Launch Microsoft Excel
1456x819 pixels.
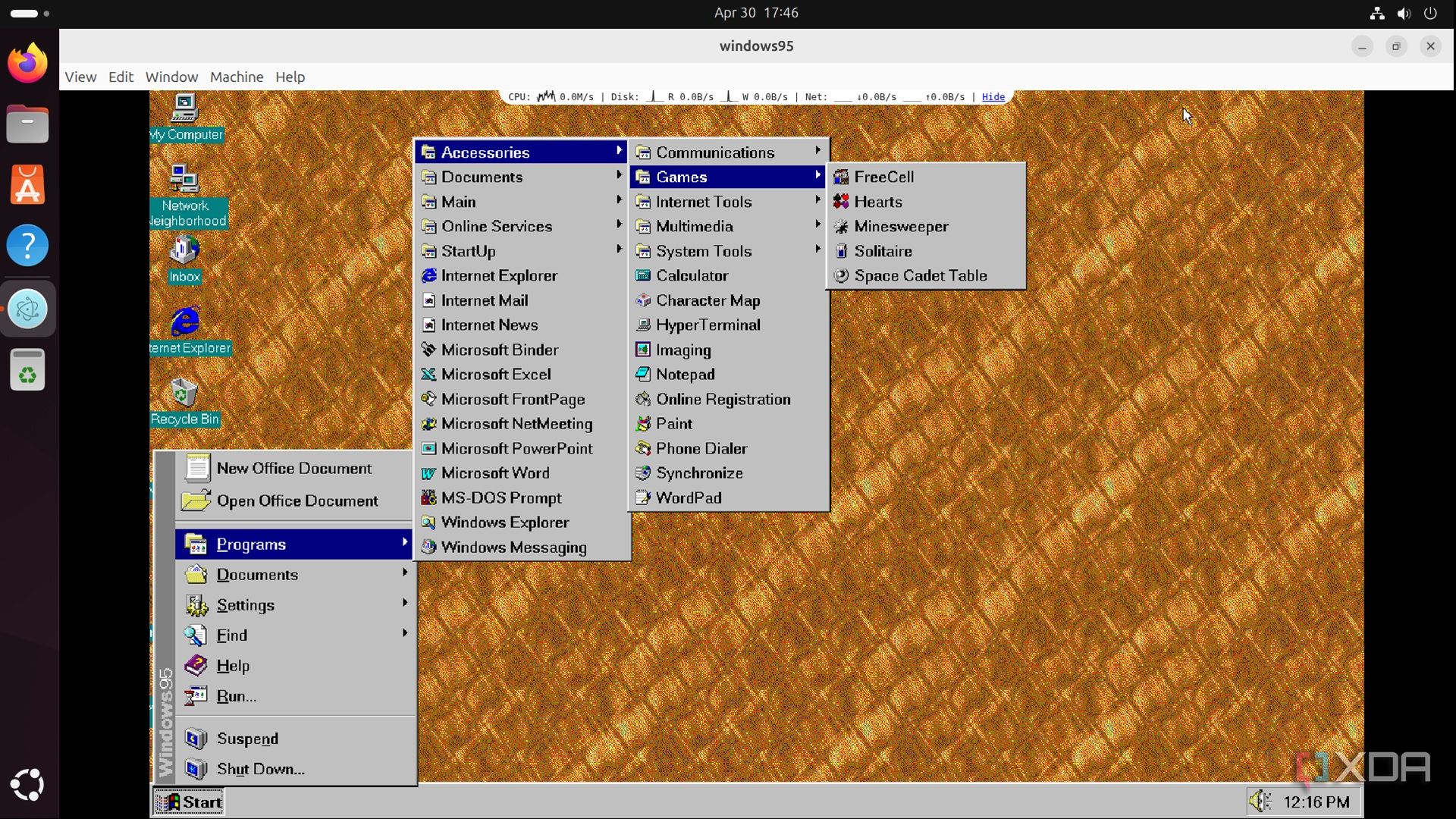tap(522, 375)
